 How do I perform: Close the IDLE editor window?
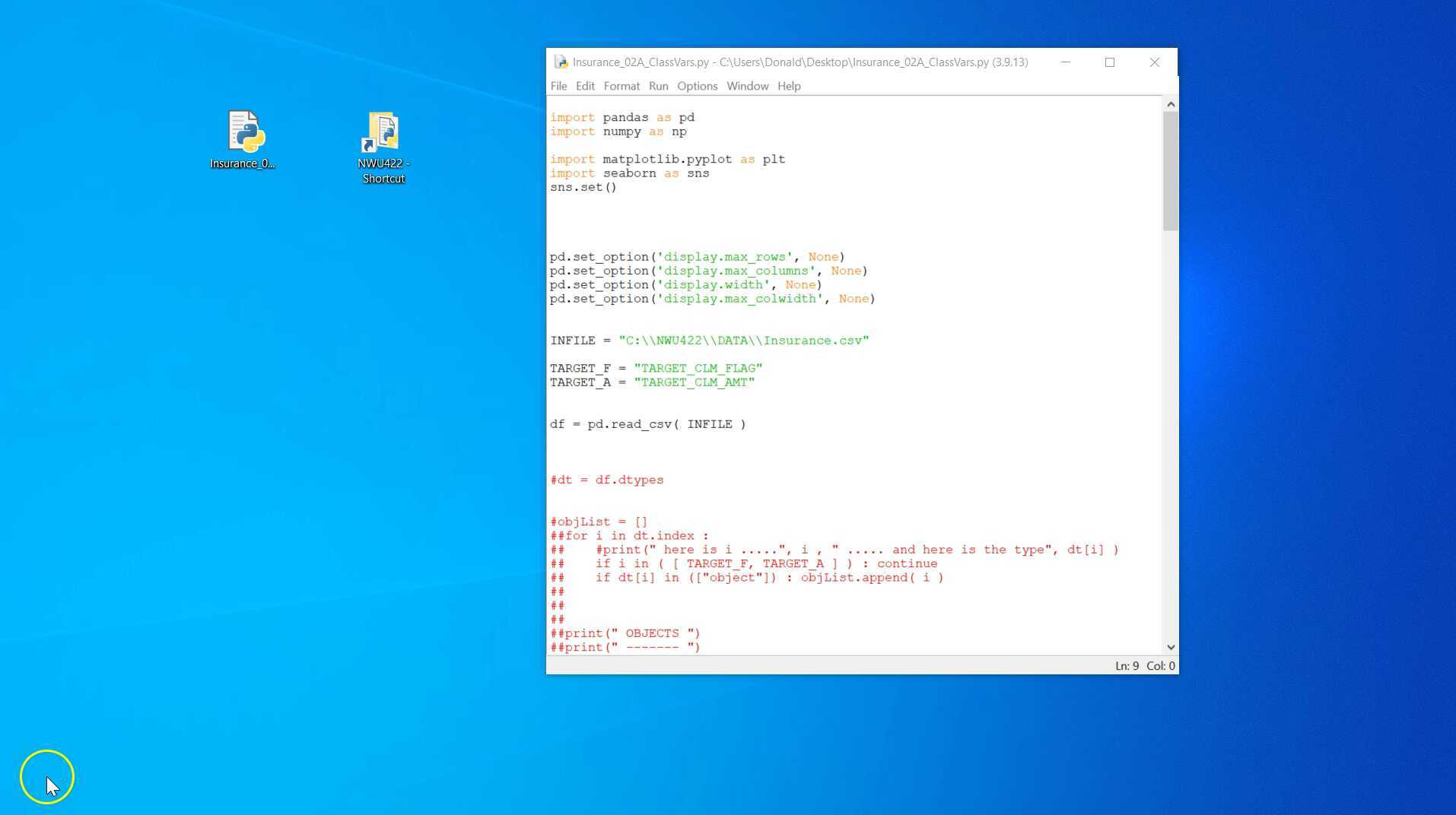click(1154, 62)
